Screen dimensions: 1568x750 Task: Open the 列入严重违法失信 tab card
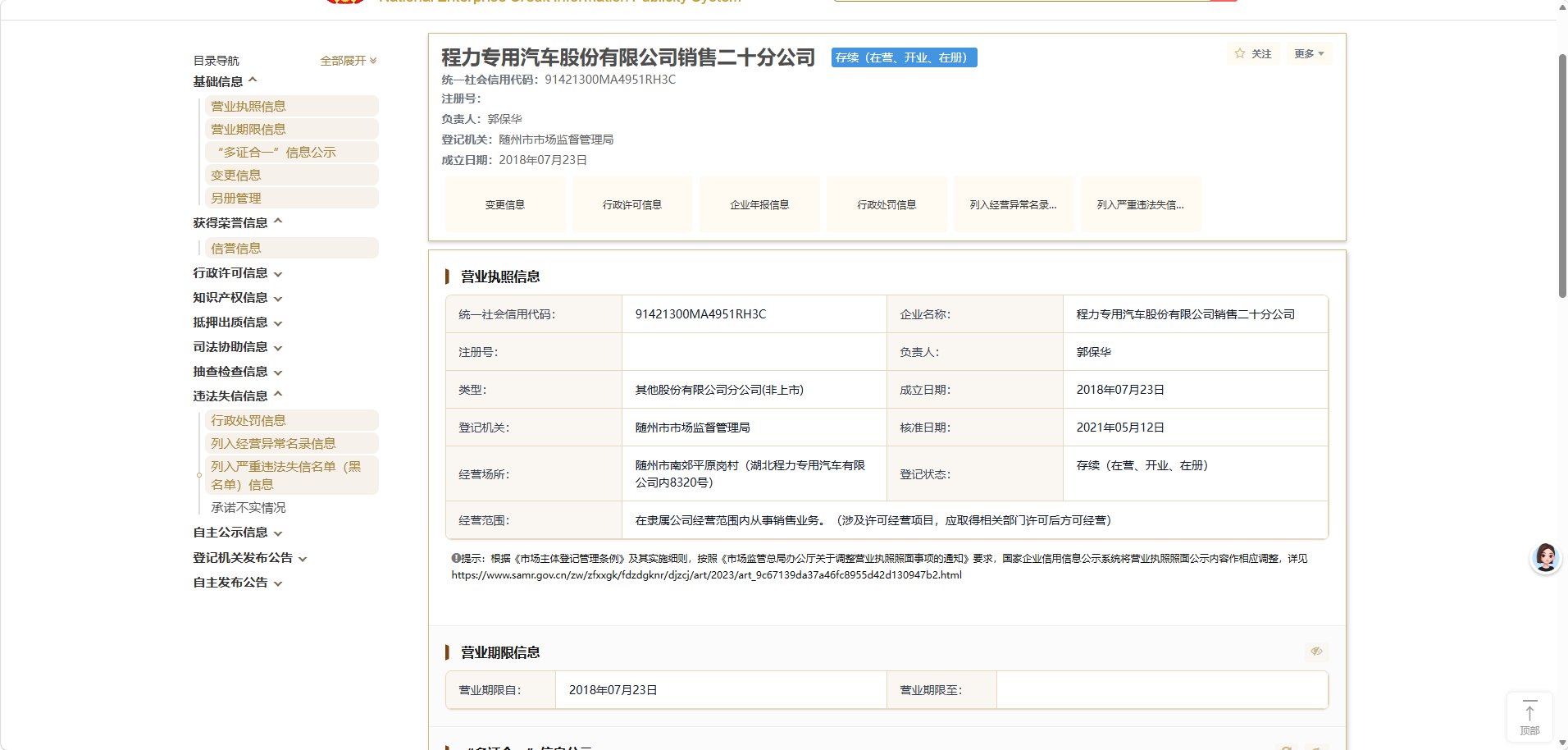[1141, 204]
